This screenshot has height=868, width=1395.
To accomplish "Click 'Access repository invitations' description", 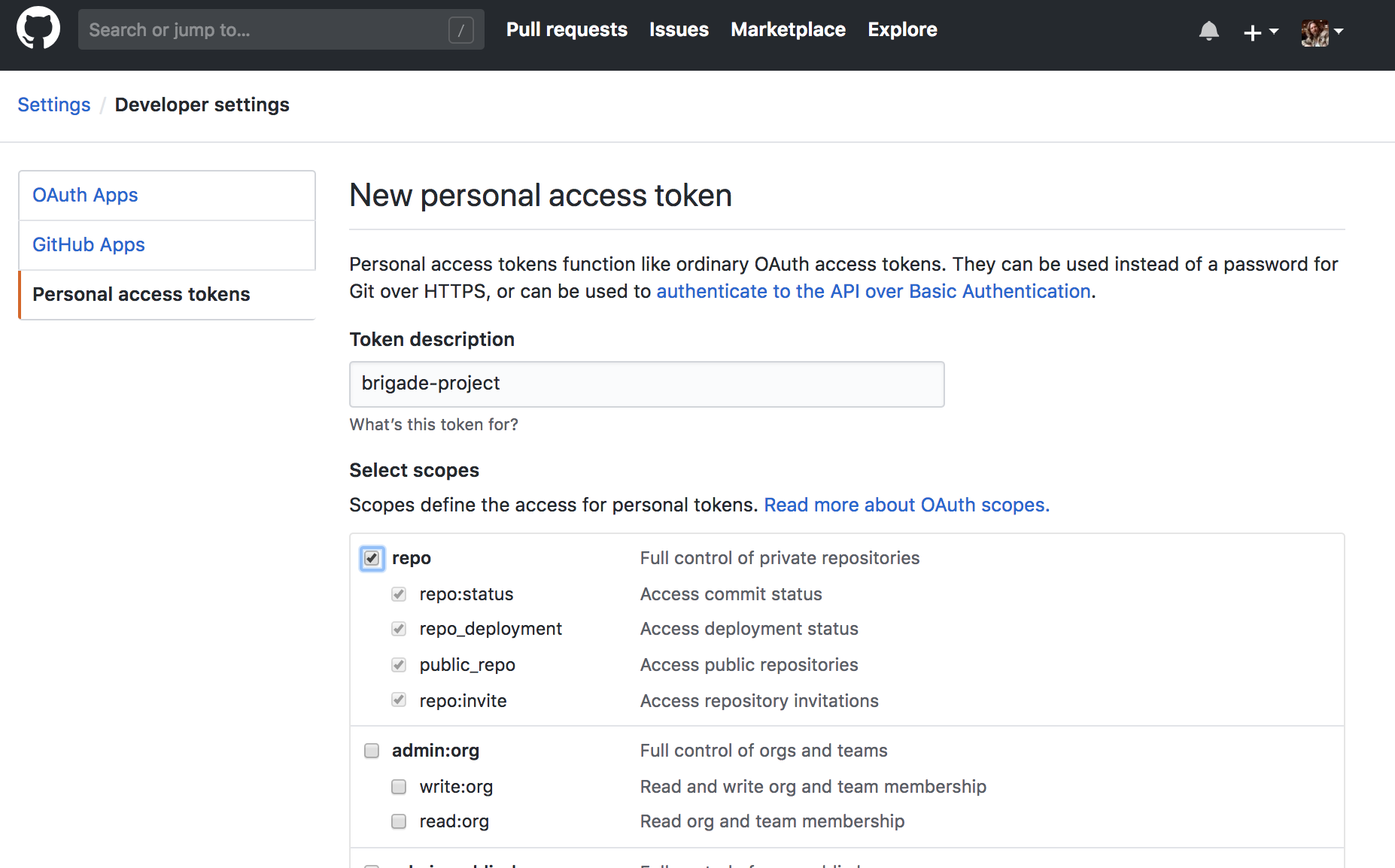I will pos(759,701).
